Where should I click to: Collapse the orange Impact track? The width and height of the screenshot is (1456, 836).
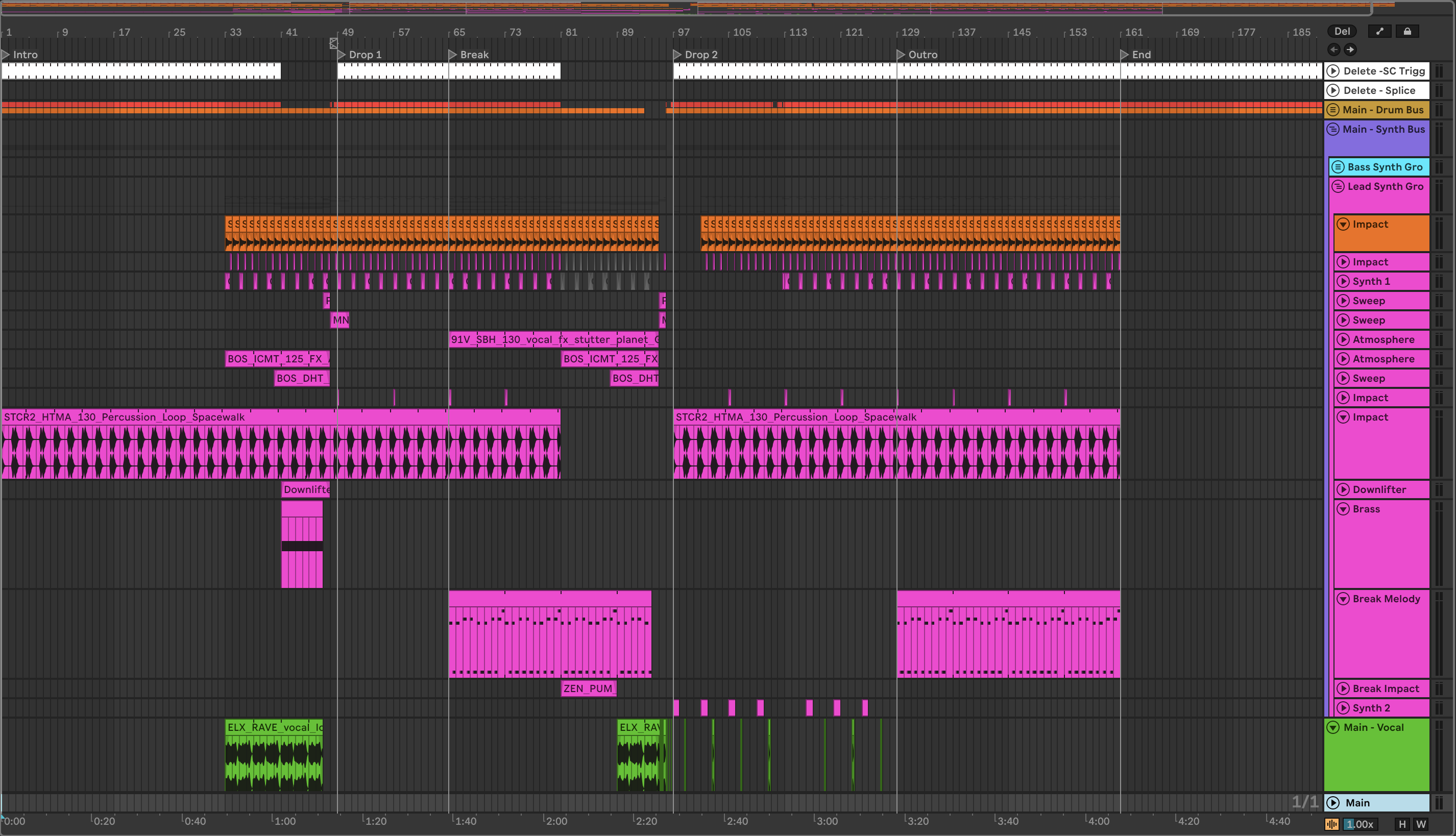(x=1343, y=225)
